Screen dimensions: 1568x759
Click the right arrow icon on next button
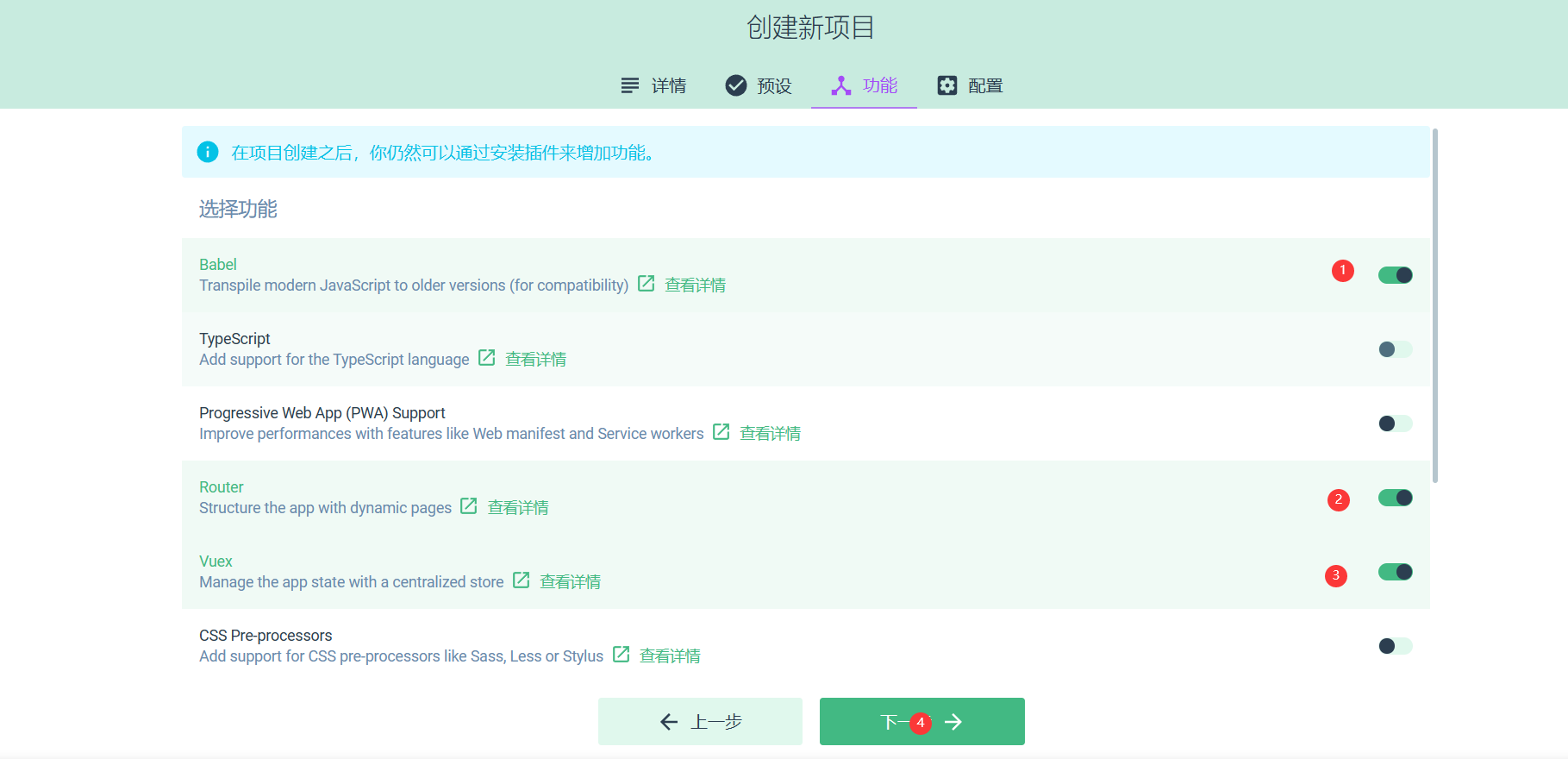click(x=953, y=722)
